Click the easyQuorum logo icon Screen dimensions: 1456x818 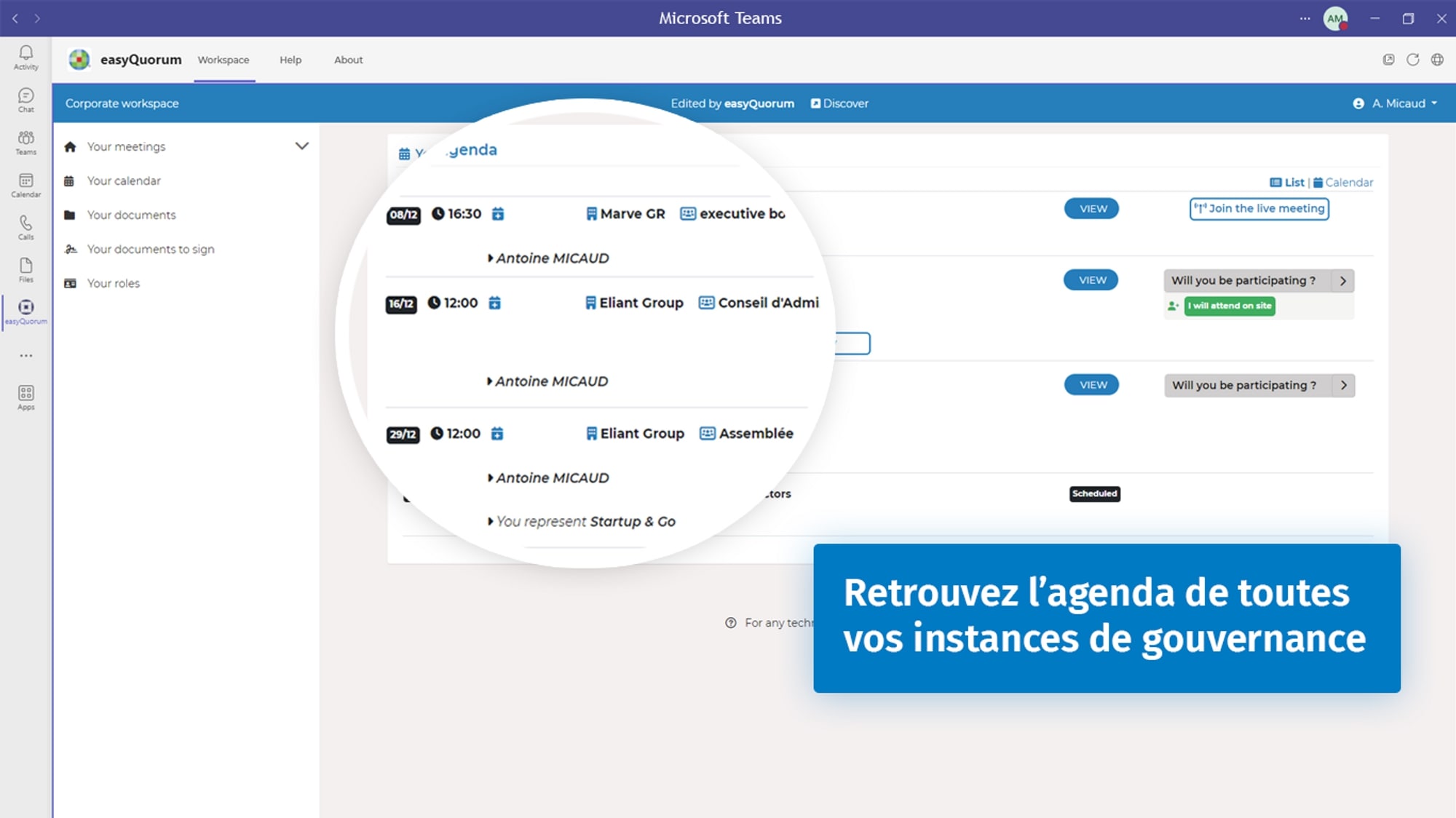pyautogui.click(x=79, y=60)
